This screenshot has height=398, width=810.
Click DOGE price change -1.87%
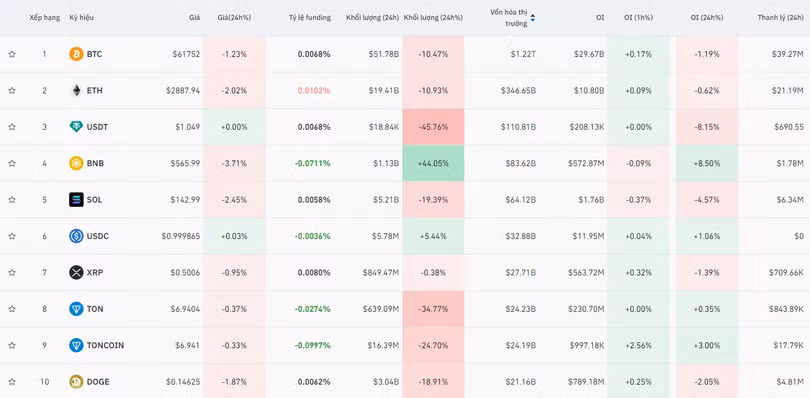[x=234, y=382]
